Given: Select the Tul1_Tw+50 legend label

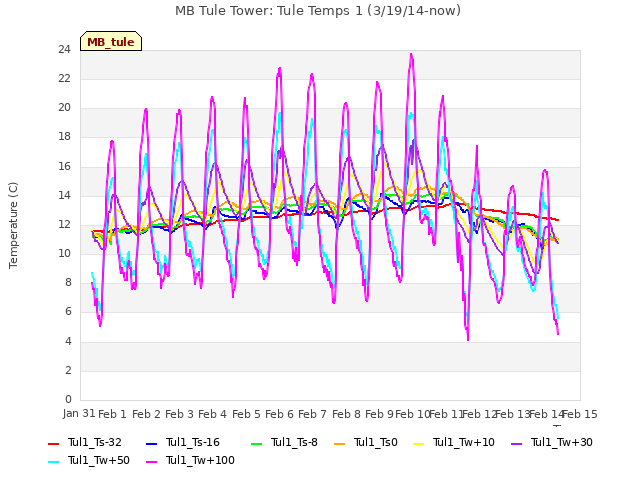Looking at the screenshot, I should [x=99, y=460].
